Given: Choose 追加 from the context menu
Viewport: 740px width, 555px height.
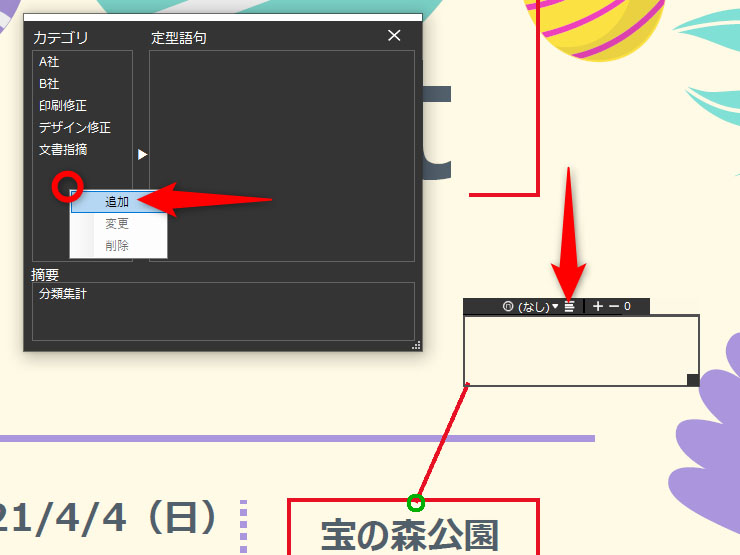Looking at the screenshot, I should [x=118, y=202].
